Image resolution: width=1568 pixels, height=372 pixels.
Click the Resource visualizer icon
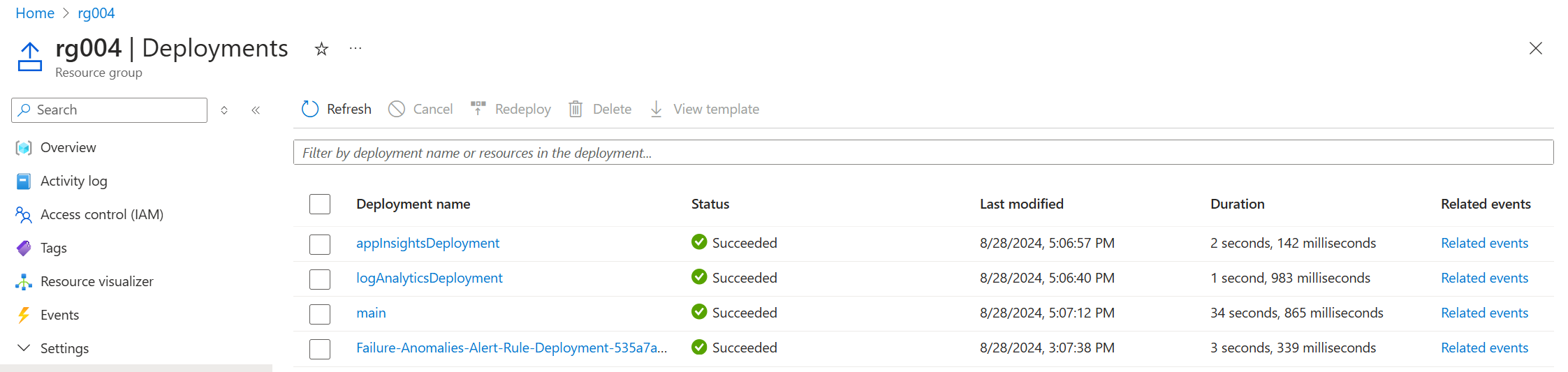pyautogui.click(x=24, y=281)
